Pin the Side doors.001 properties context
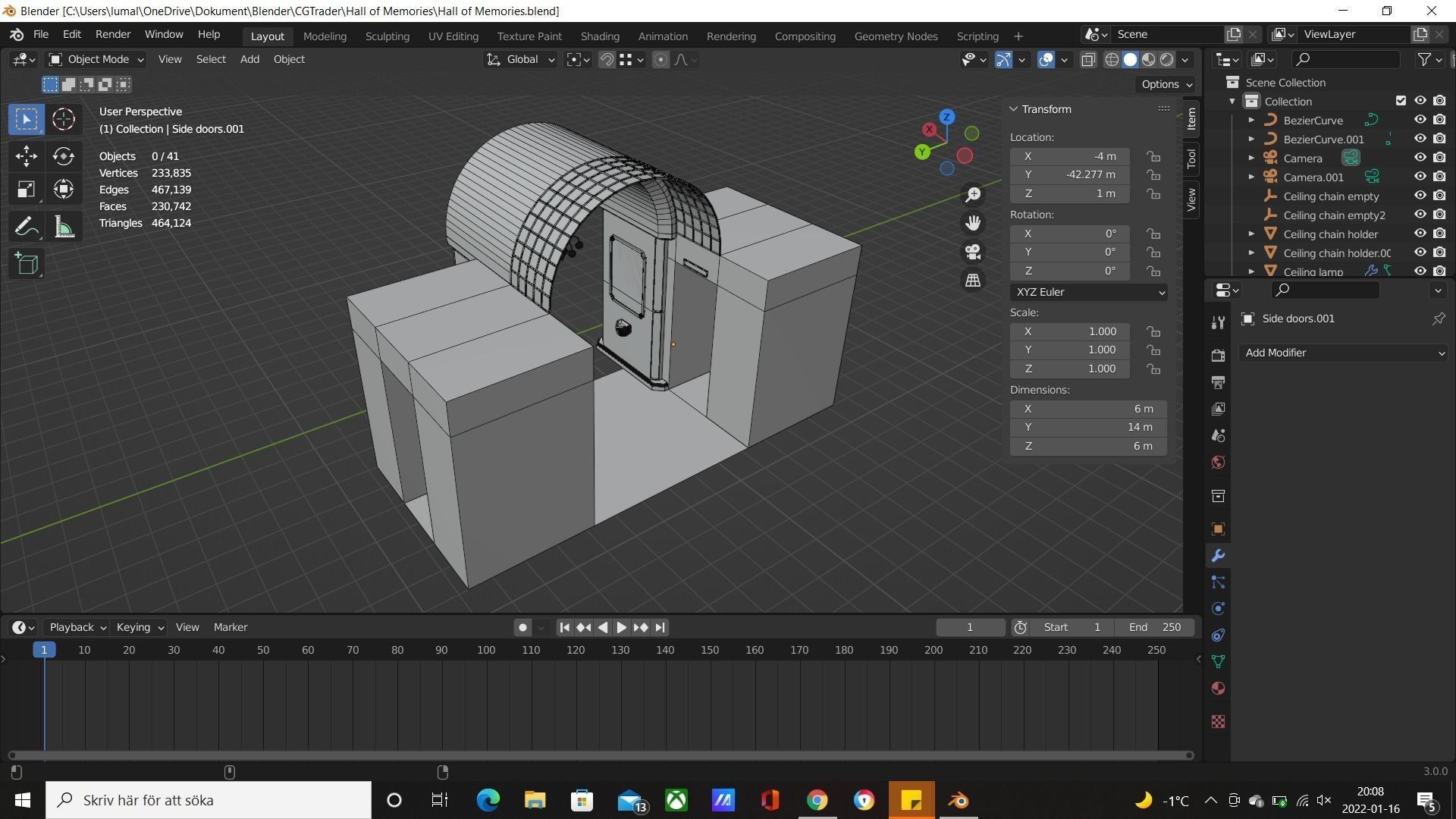This screenshot has width=1456, height=819. [x=1438, y=318]
